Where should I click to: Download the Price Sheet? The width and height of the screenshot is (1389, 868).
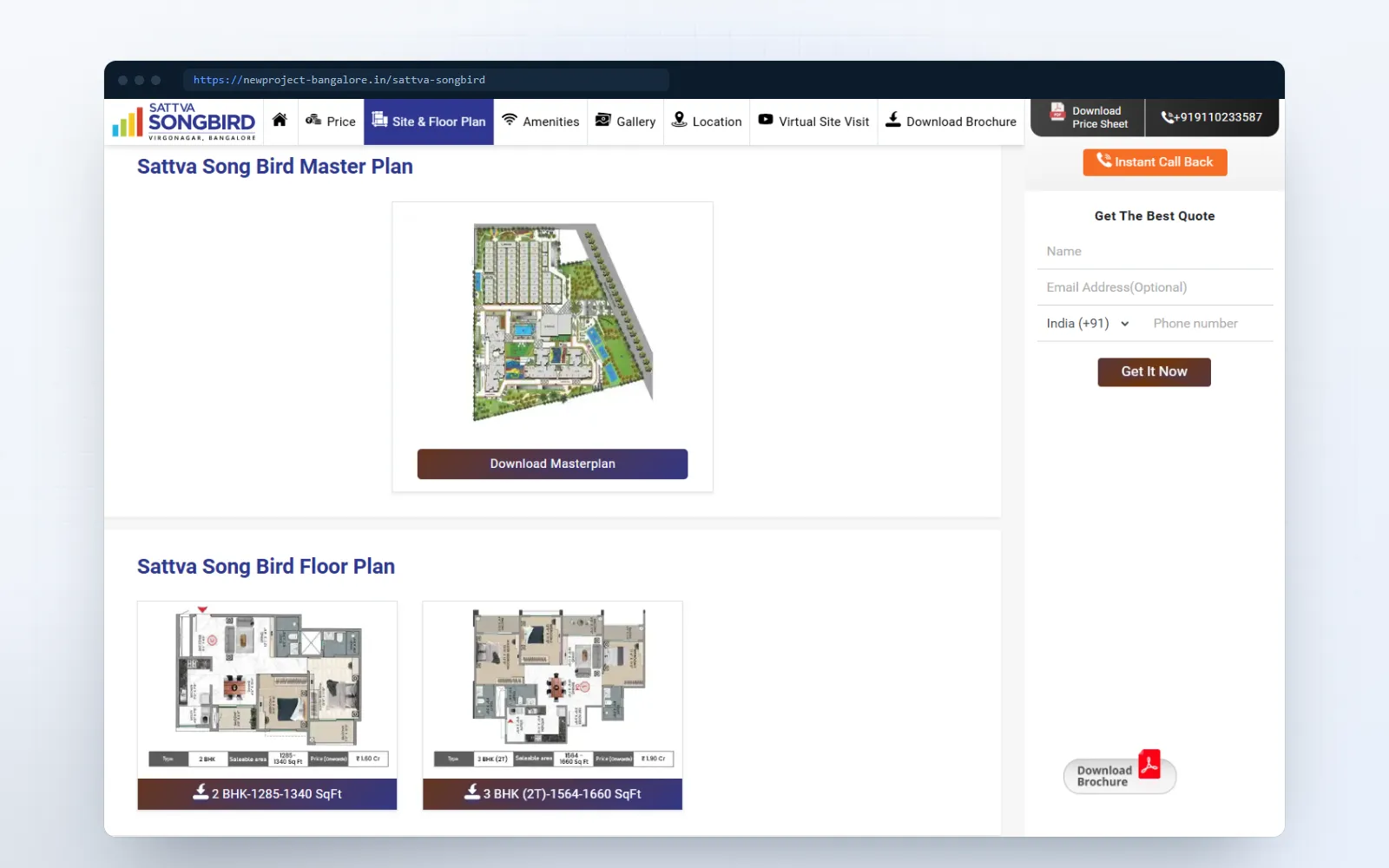pos(1088,117)
